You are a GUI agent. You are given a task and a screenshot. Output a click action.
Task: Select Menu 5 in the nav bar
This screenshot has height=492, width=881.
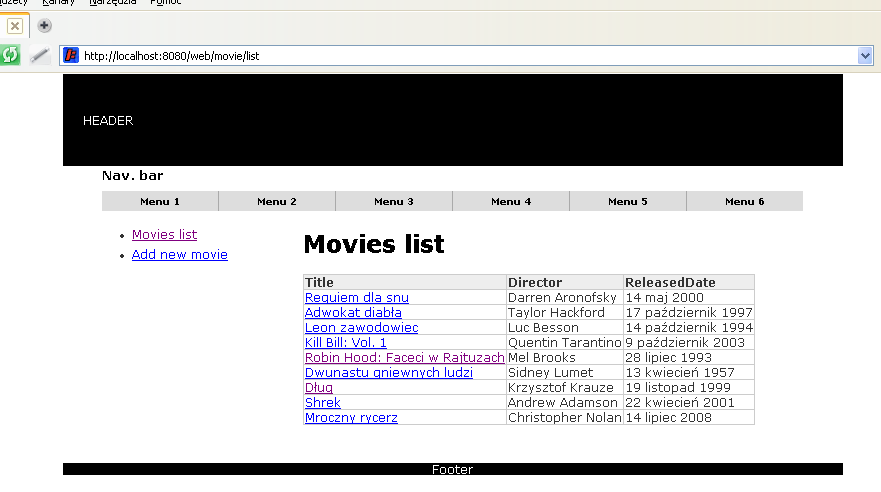click(x=628, y=201)
